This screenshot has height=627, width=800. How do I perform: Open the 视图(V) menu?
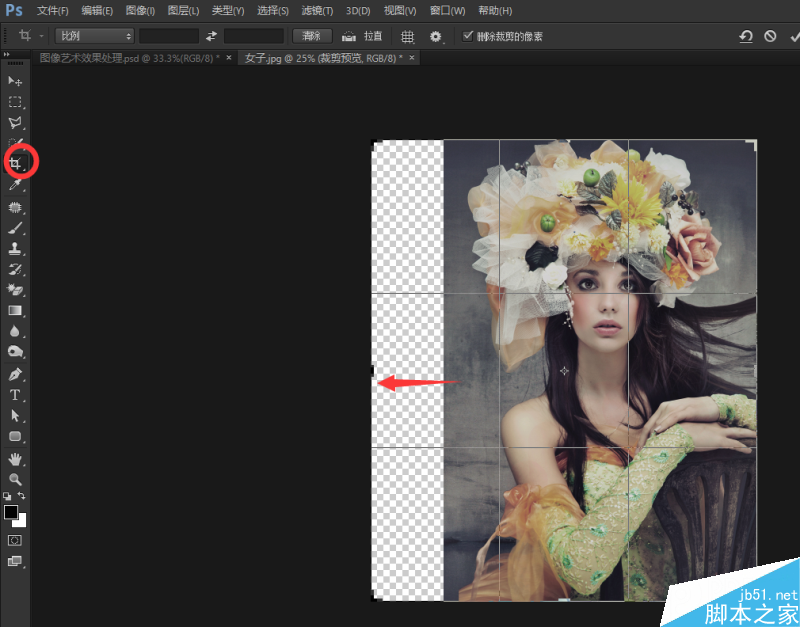(x=400, y=11)
